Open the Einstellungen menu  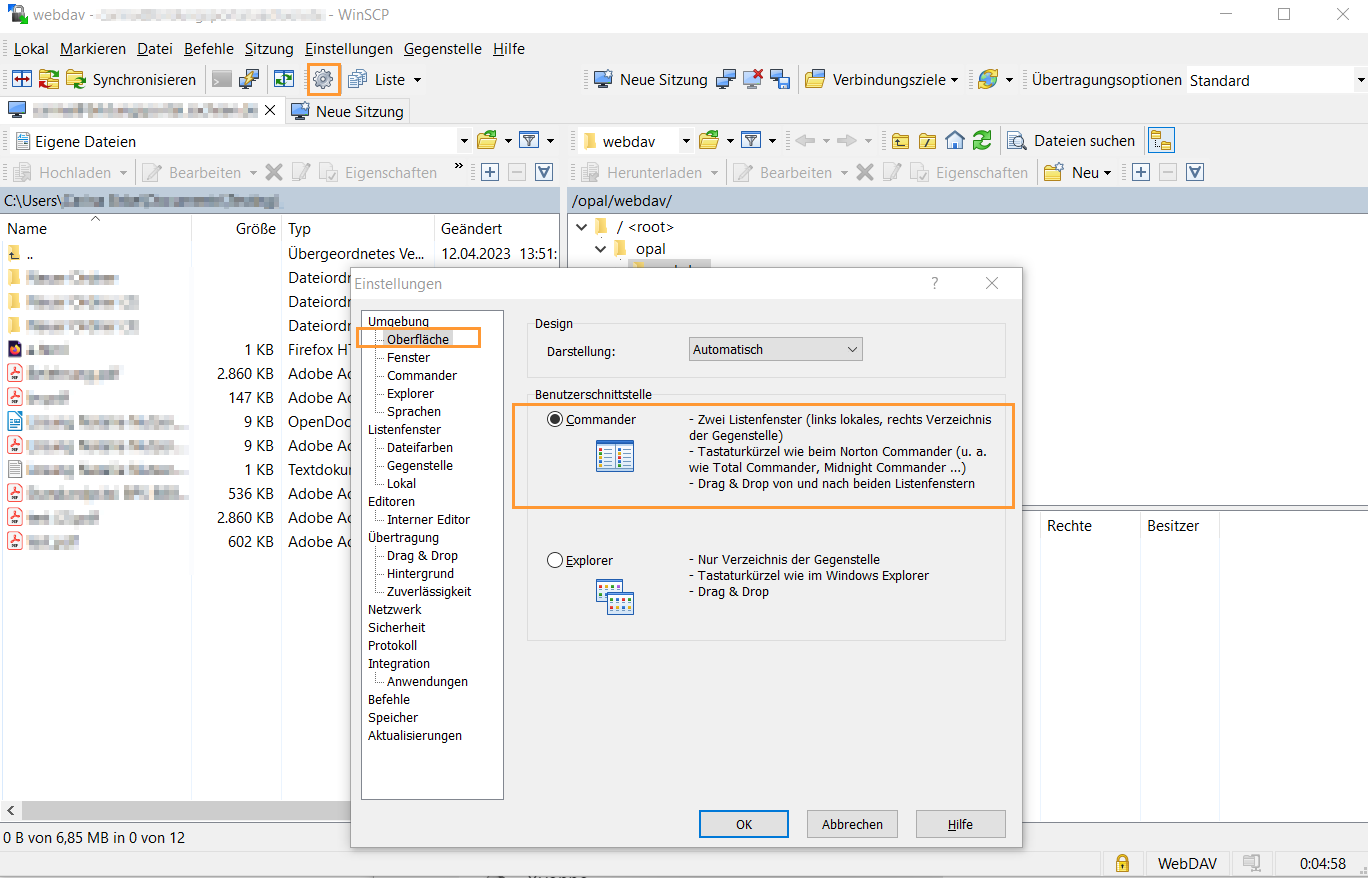[x=347, y=48]
